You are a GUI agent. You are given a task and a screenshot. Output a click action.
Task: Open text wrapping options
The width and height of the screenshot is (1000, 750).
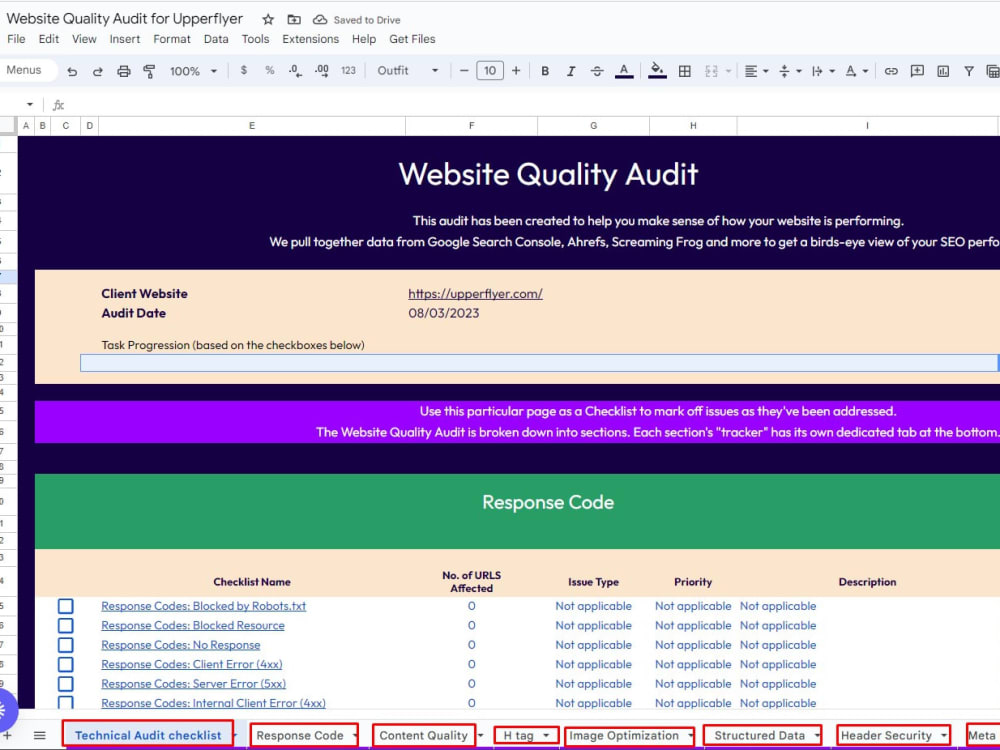(x=823, y=71)
